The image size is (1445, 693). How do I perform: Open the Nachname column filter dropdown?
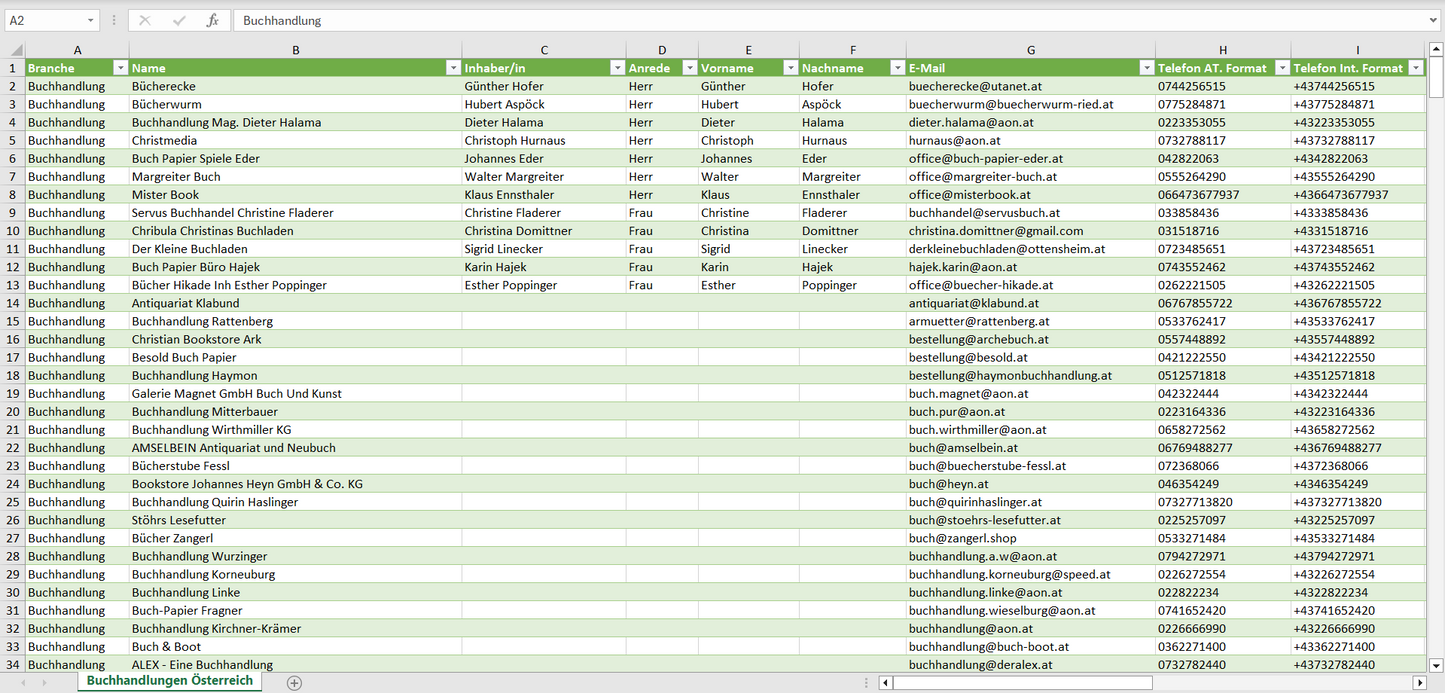(x=897, y=68)
